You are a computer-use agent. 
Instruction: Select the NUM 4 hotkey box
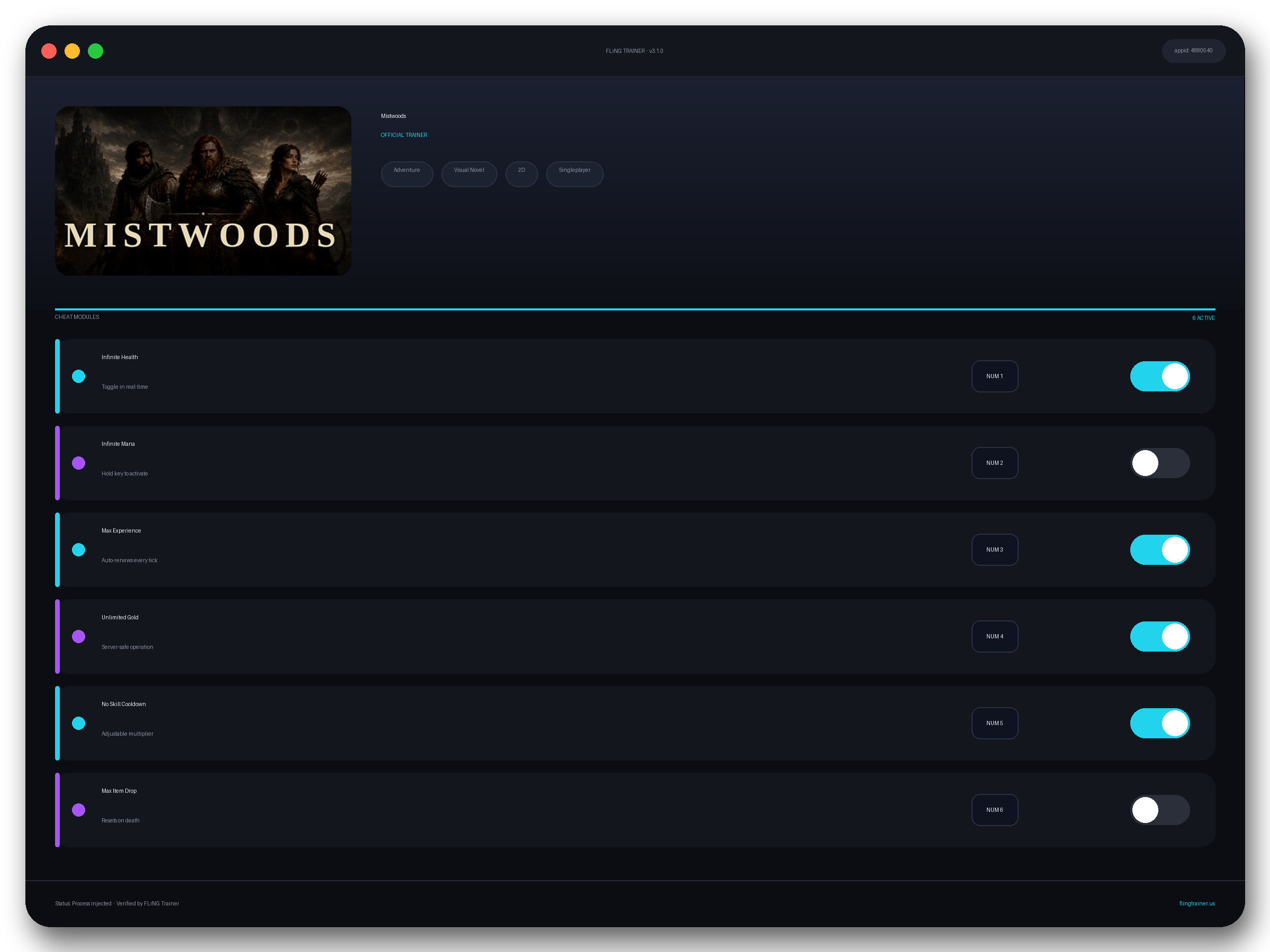click(994, 636)
